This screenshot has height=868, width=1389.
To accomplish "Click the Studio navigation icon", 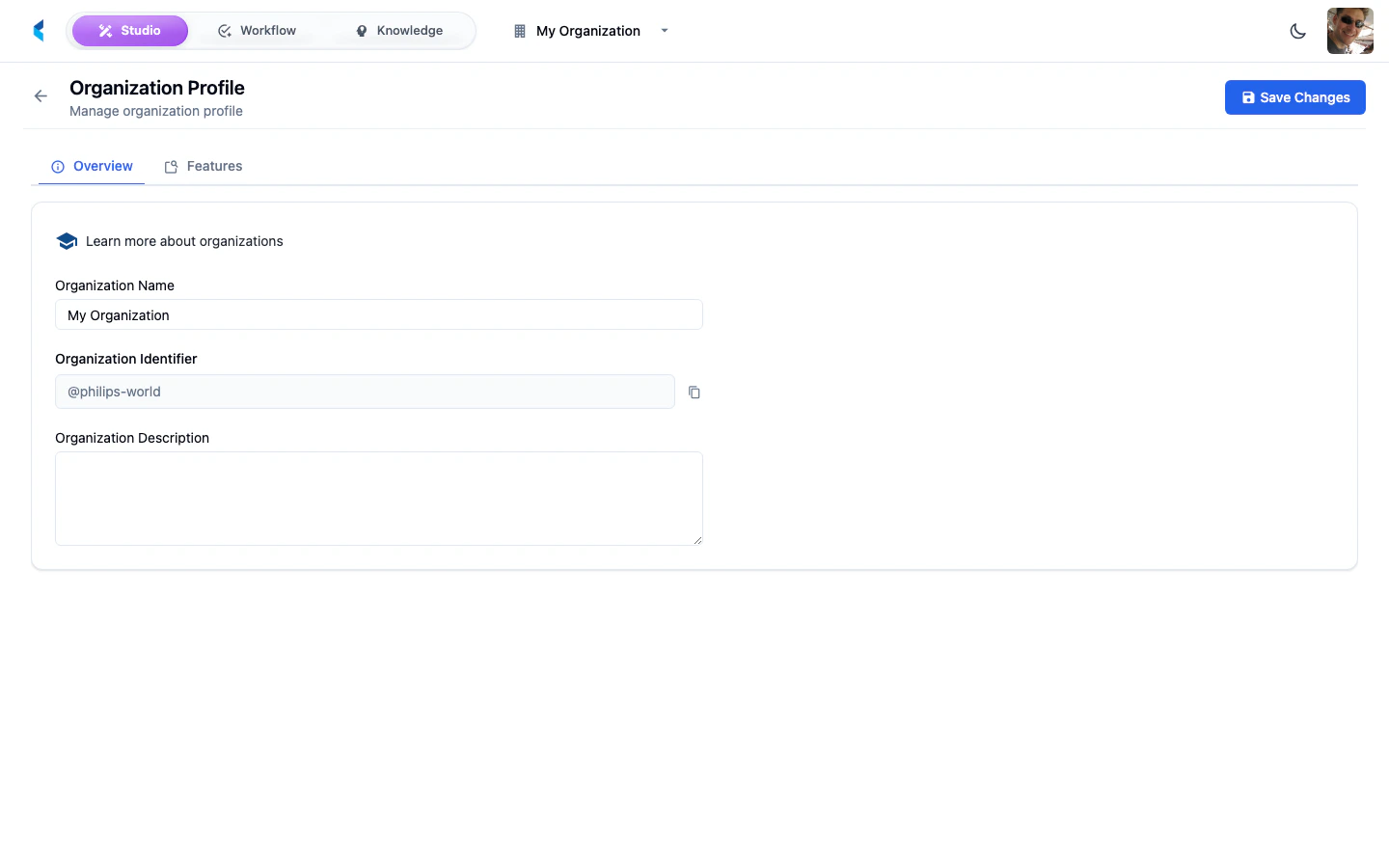I will (x=105, y=30).
